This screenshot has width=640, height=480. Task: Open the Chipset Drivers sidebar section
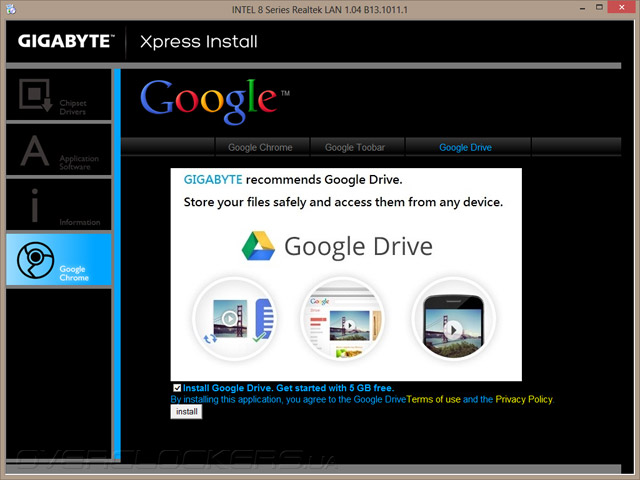[59, 95]
